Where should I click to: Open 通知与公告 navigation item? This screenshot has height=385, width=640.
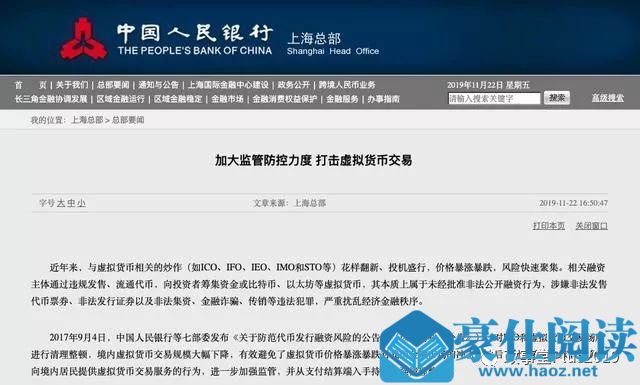pyautogui.click(x=158, y=85)
